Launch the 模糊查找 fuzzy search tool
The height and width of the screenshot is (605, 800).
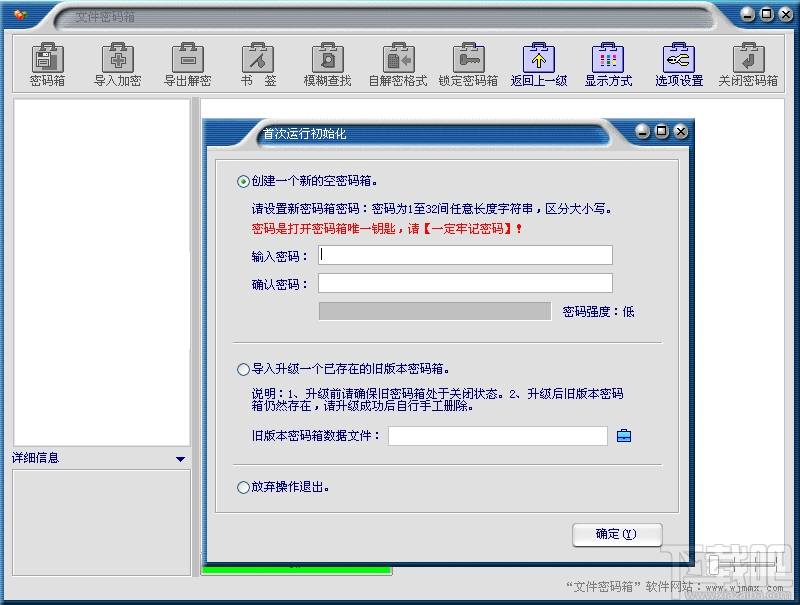pos(328,64)
